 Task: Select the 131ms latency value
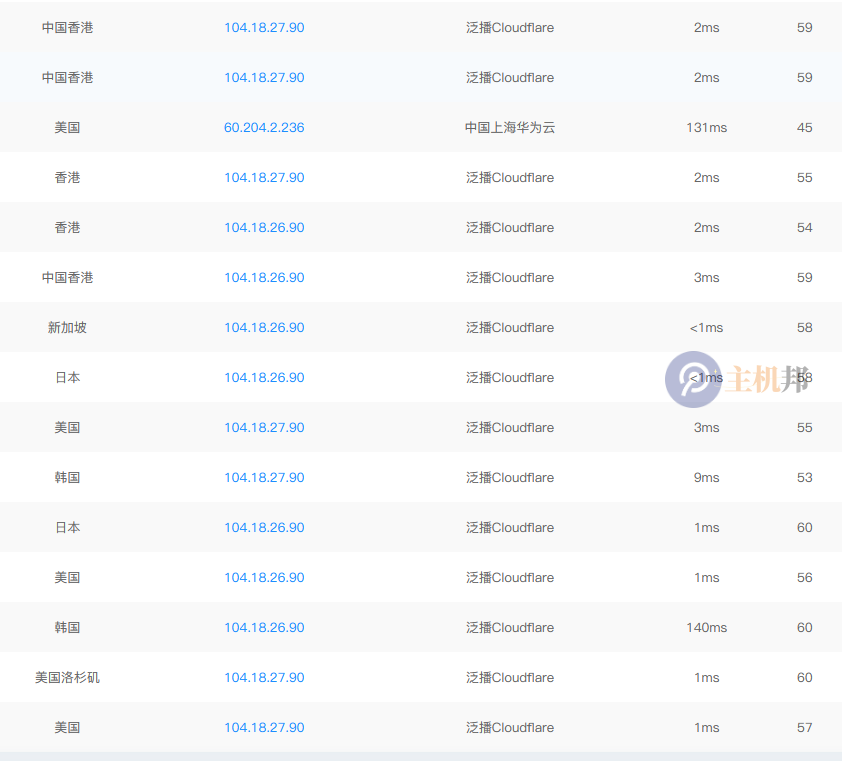tap(706, 128)
